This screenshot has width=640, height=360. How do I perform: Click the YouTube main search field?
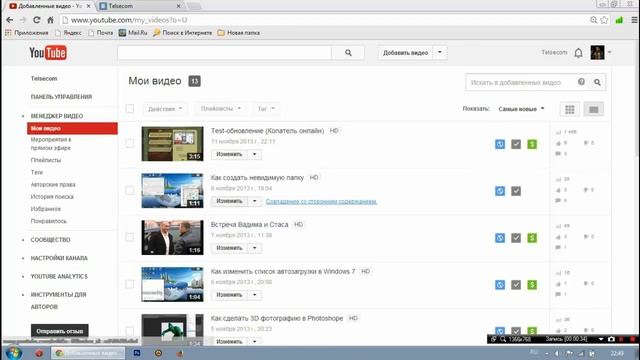[x=224, y=53]
